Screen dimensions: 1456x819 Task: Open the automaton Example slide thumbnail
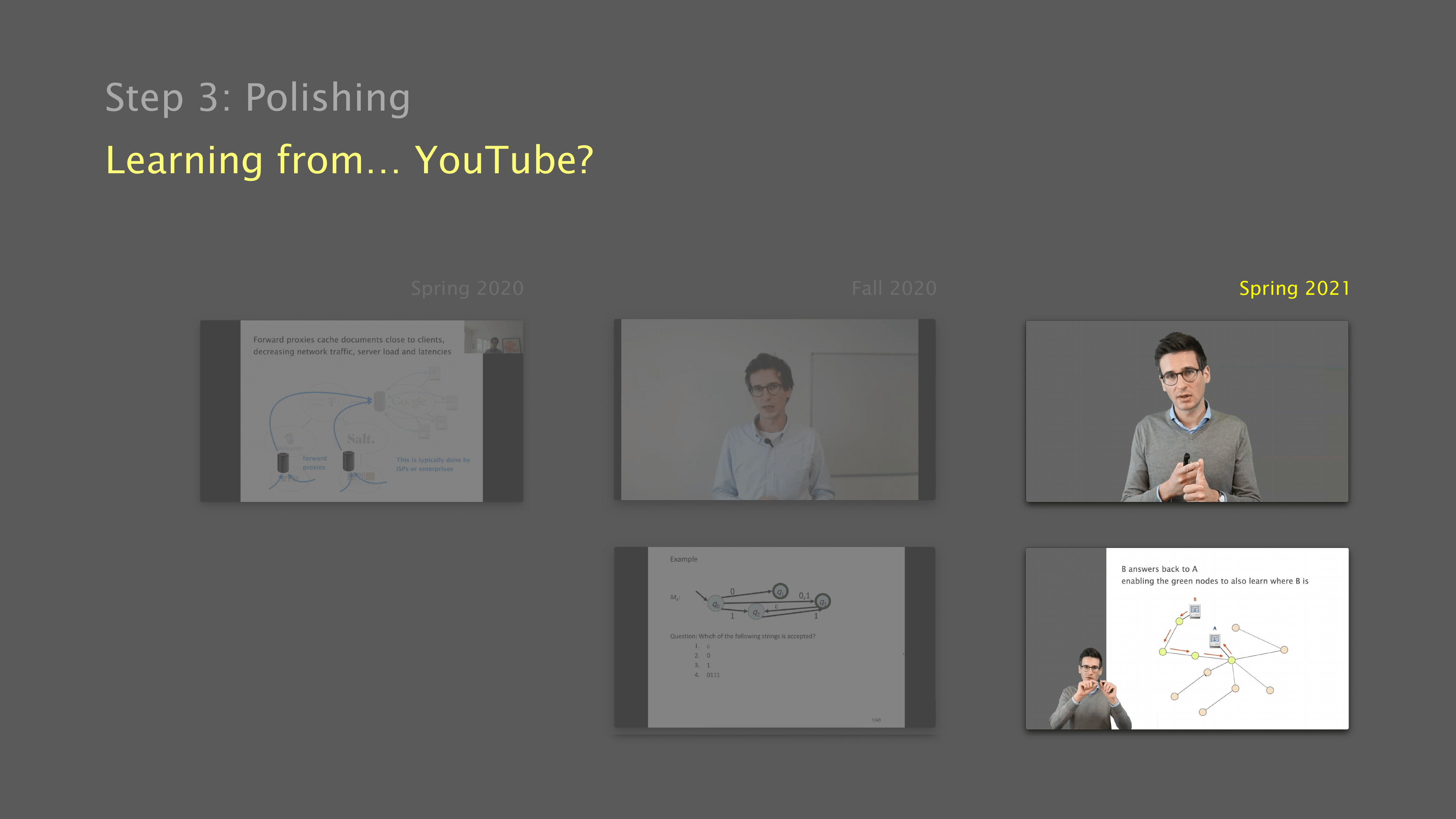click(775, 637)
